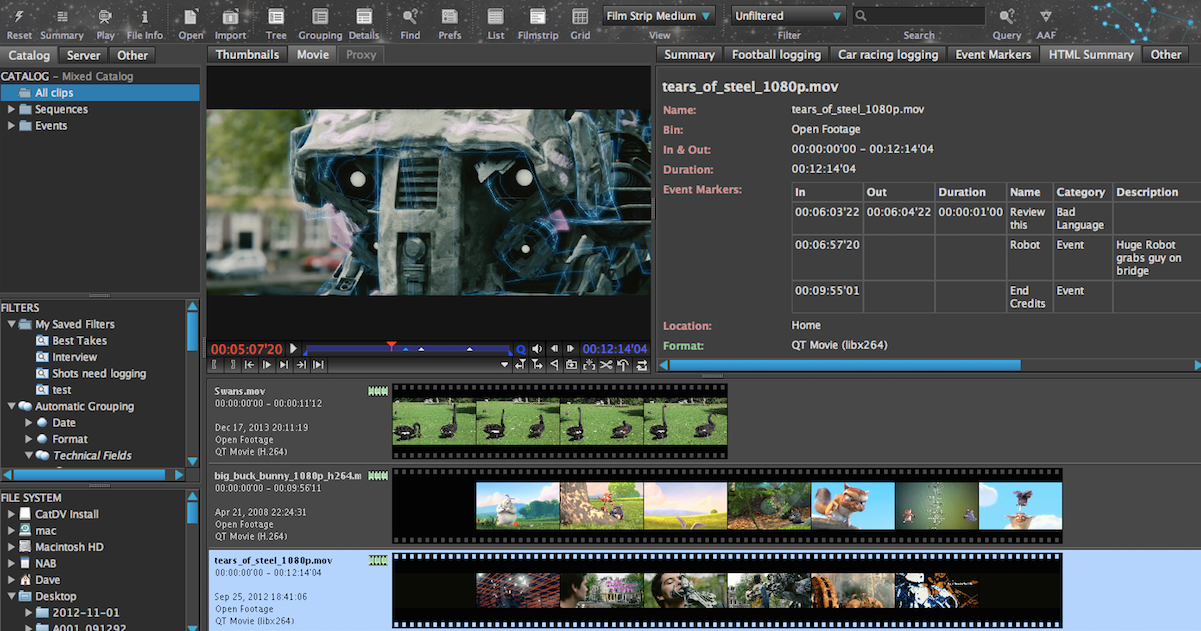Click the scissors split clip icon
The width and height of the screenshot is (1201, 631).
[606, 365]
